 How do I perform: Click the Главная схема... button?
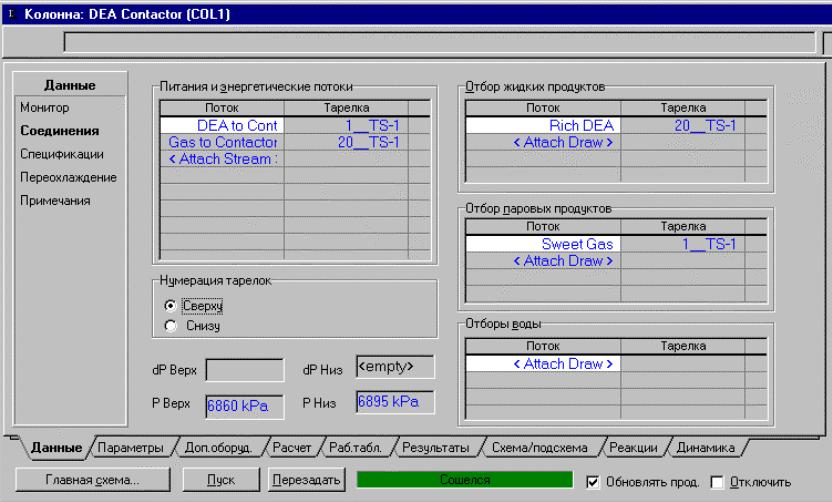point(93,480)
